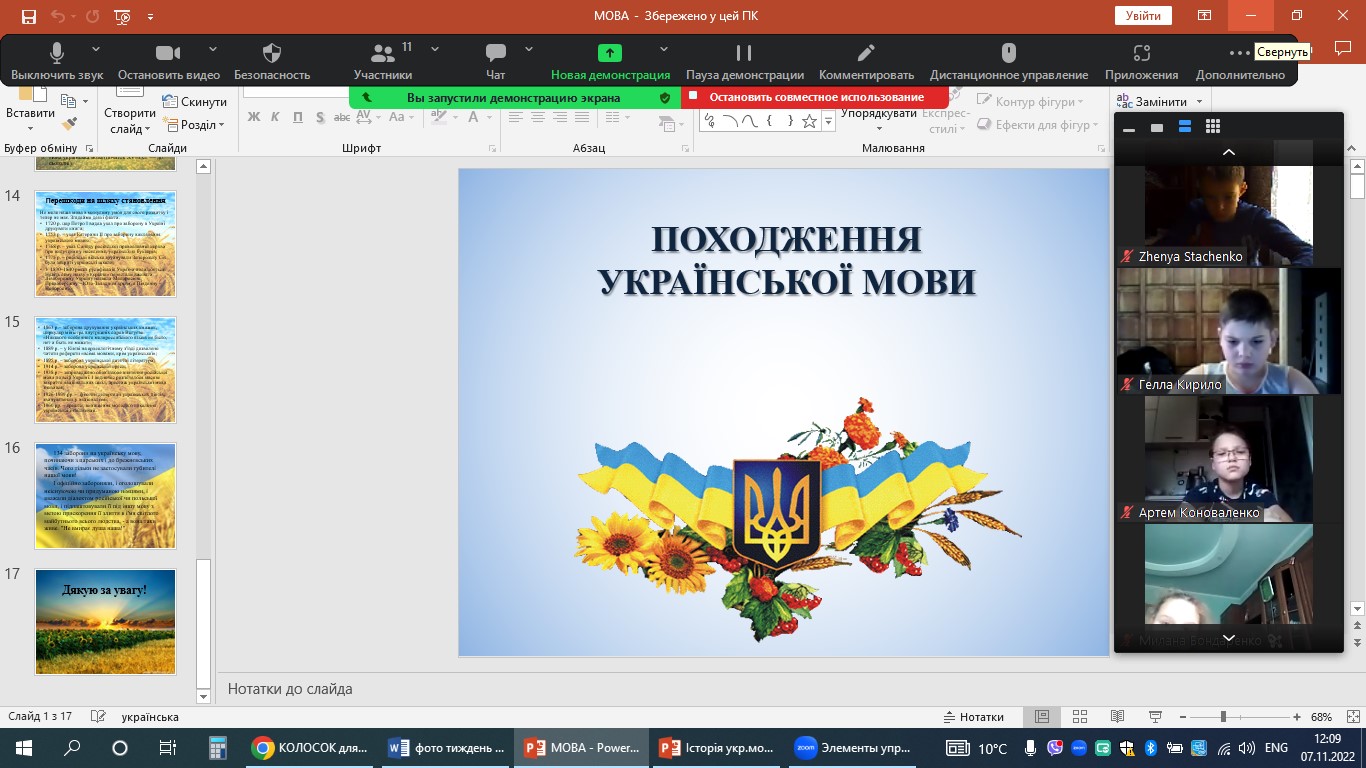Select slide 14 thumbnail
The height and width of the screenshot is (768, 1366).
coord(105,244)
